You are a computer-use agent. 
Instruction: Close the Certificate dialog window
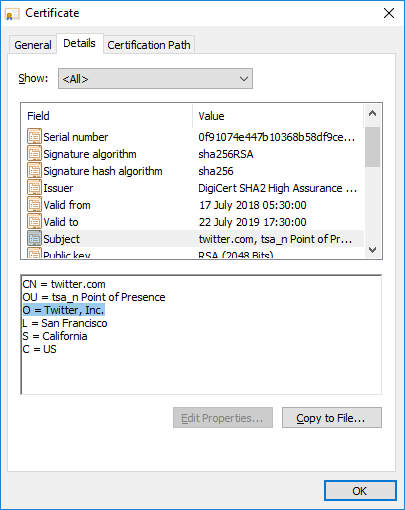[x=389, y=13]
